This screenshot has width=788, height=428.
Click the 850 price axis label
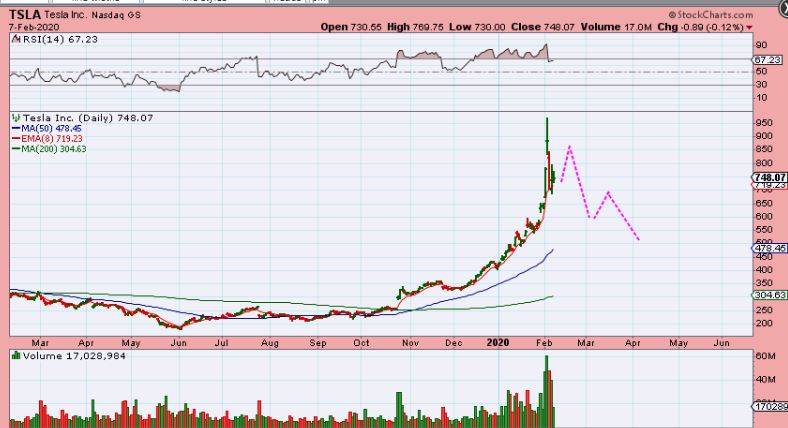764,149
